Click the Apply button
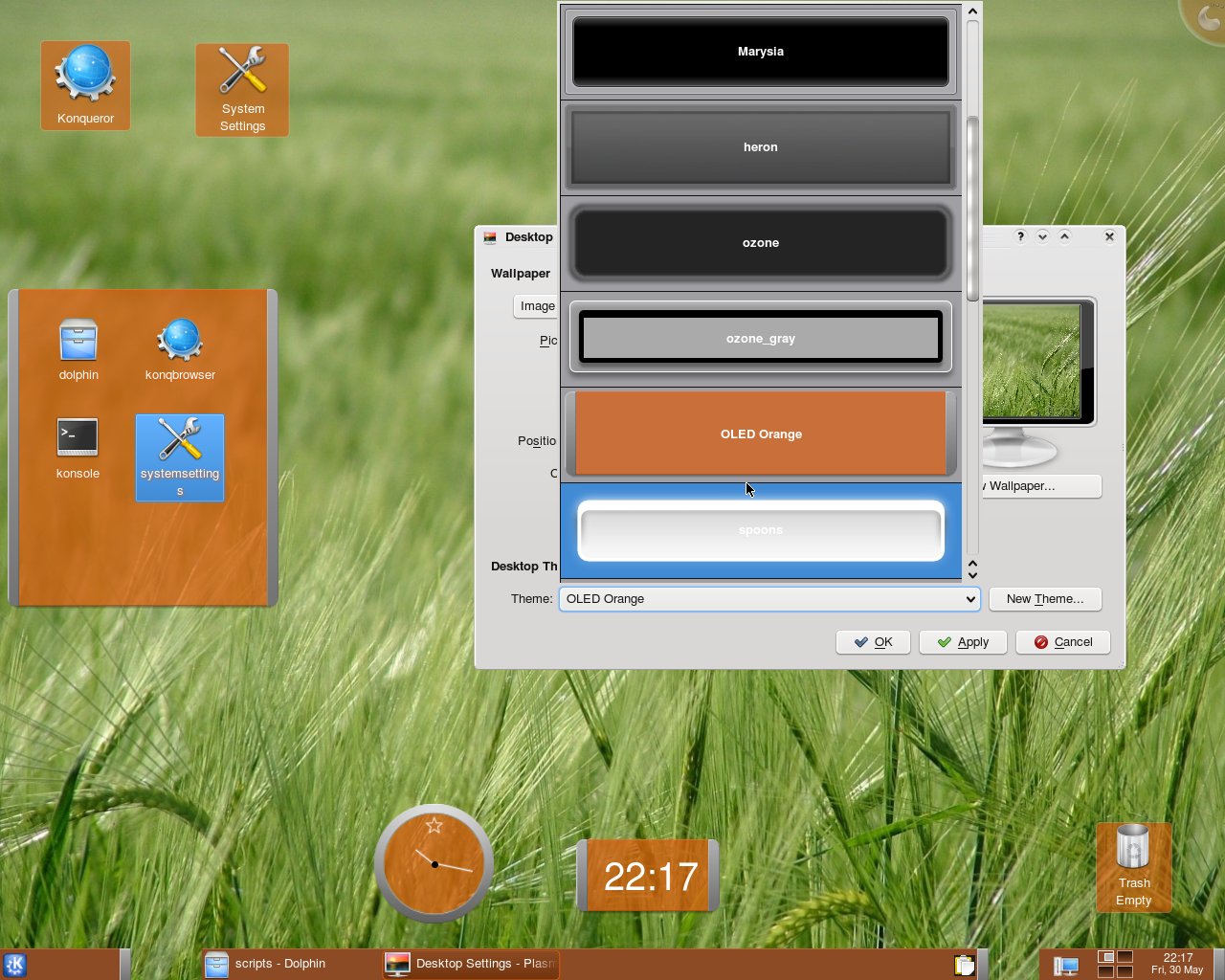 coord(963,642)
